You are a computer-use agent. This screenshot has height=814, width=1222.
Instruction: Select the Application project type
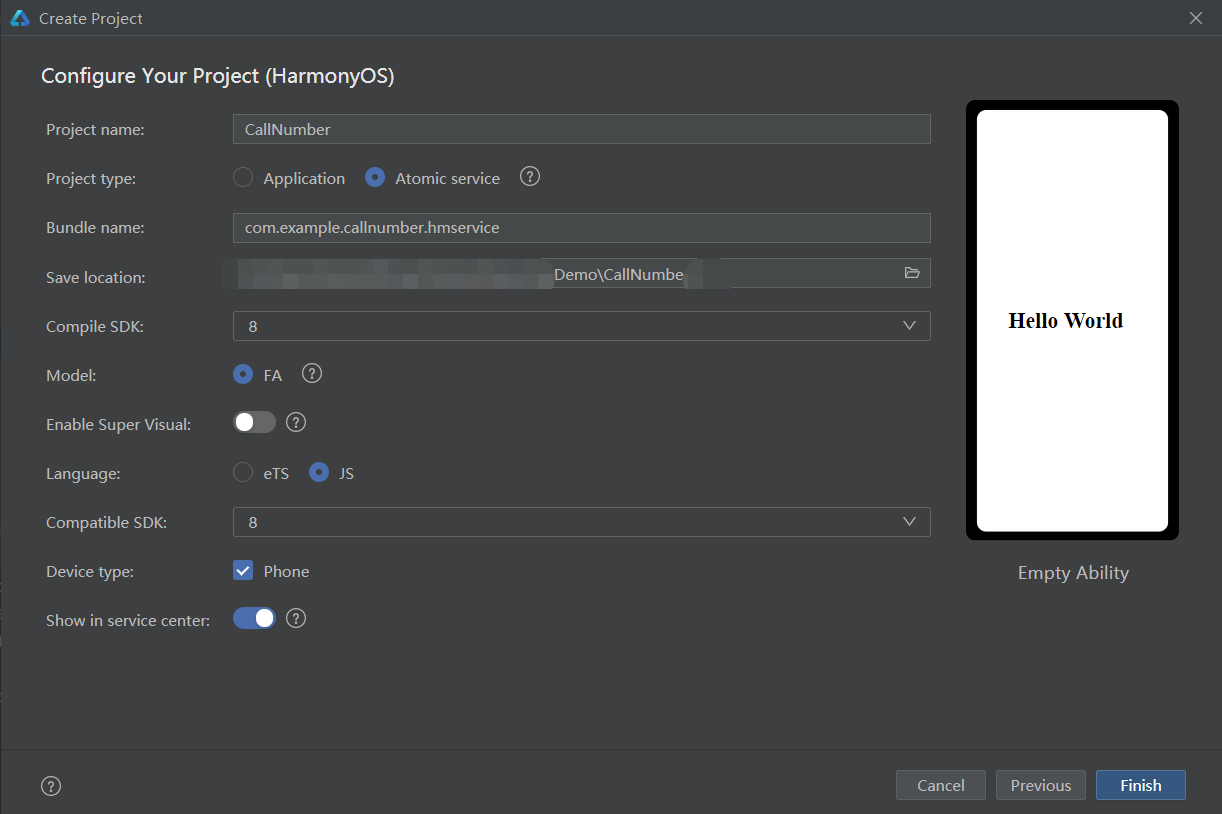coord(243,178)
